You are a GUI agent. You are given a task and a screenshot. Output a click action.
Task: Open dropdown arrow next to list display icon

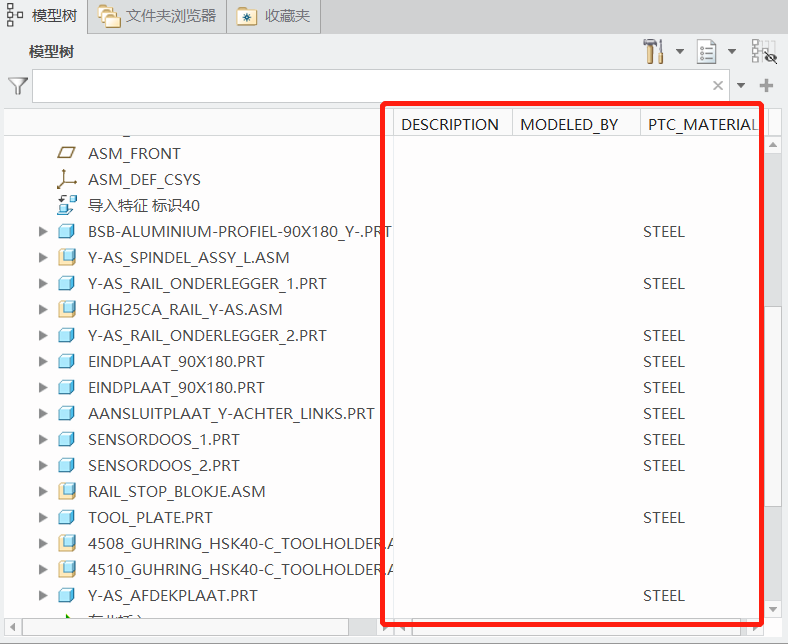click(x=732, y=52)
